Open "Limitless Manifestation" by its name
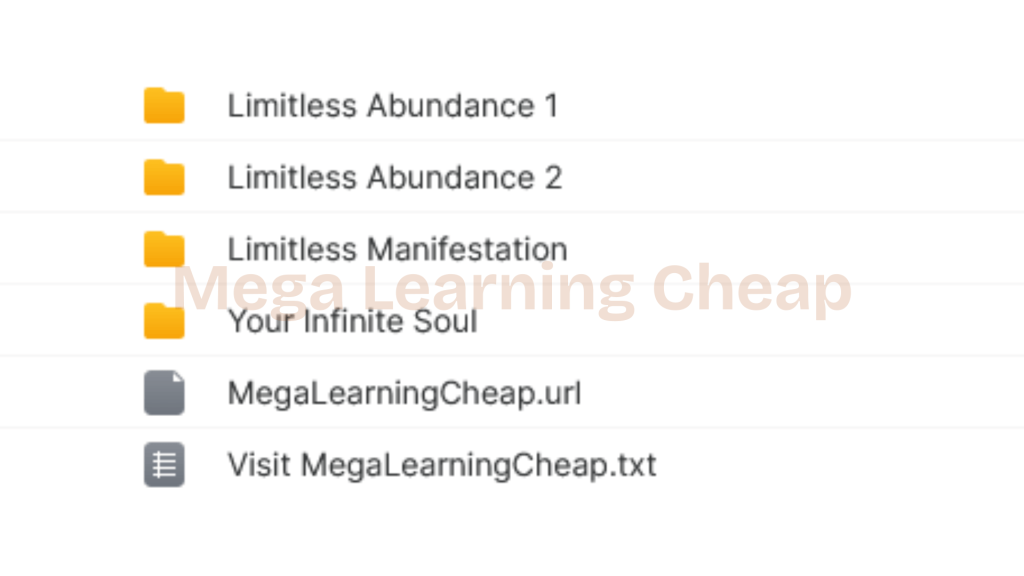 click(397, 249)
